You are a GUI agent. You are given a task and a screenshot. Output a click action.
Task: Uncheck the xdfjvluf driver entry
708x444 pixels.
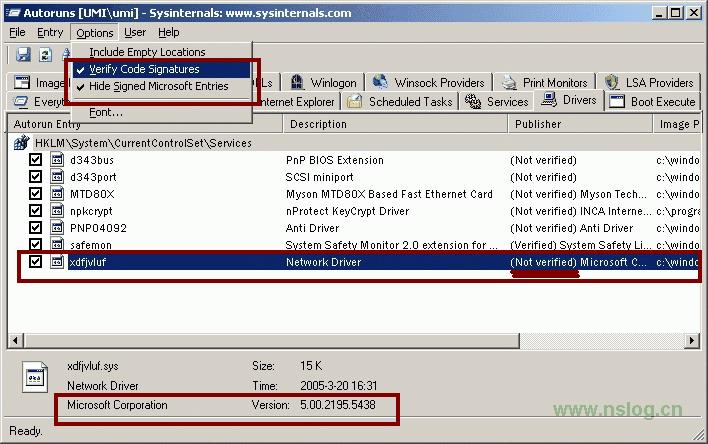click(35, 262)
